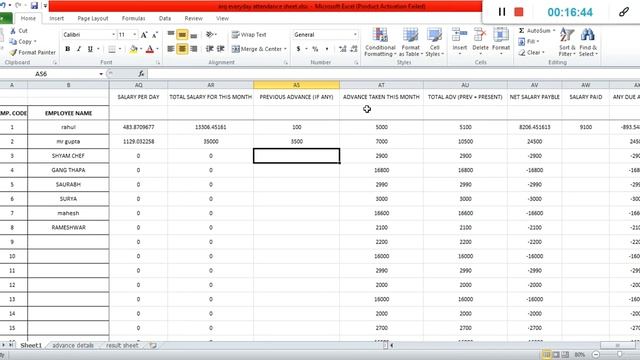The width and height of the screenshot is (640, 360).
Task: Open Conditional Formatting menu
Action: pos(380,42)
